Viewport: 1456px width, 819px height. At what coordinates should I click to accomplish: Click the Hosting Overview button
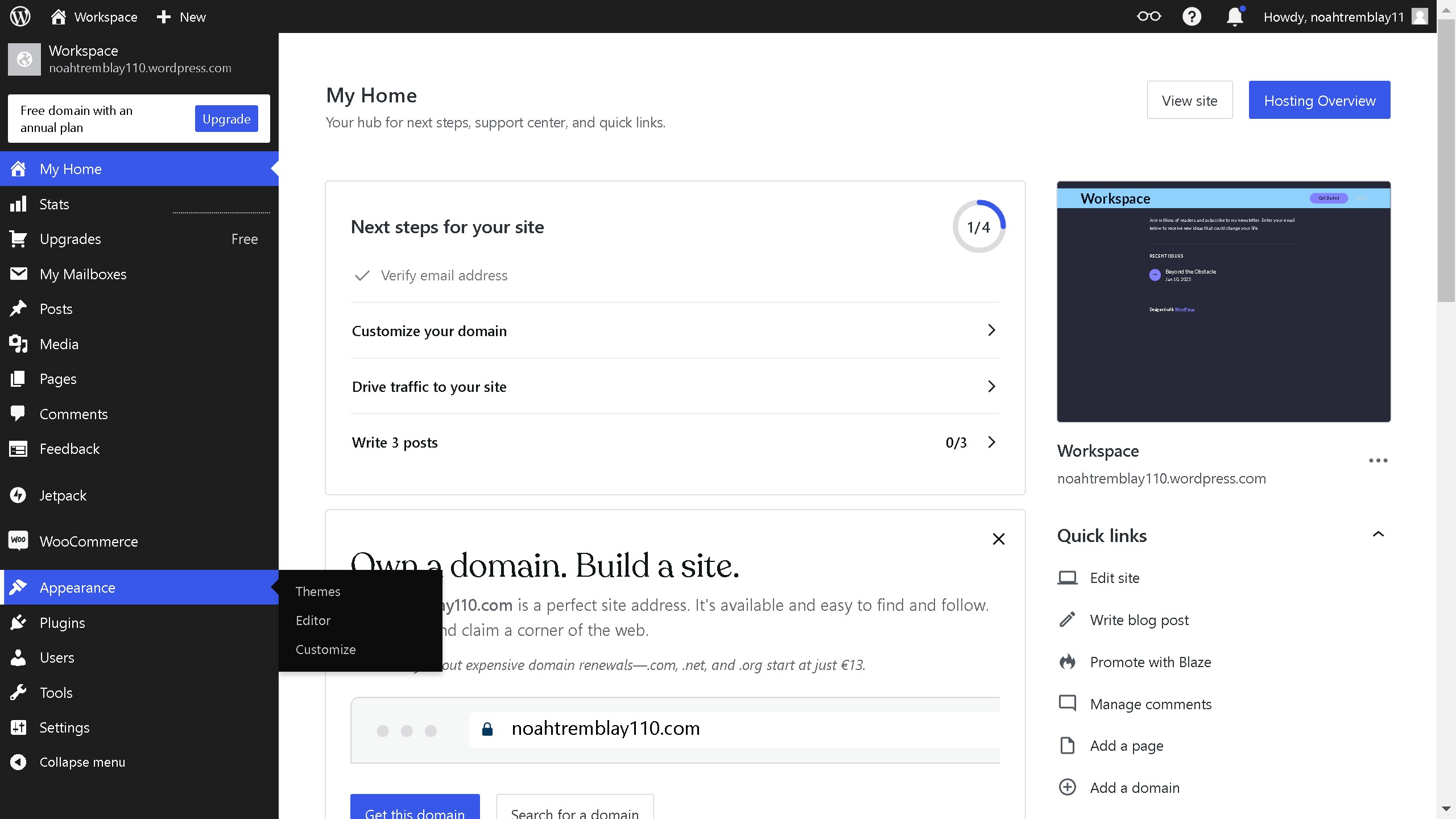coord(1319,100)
